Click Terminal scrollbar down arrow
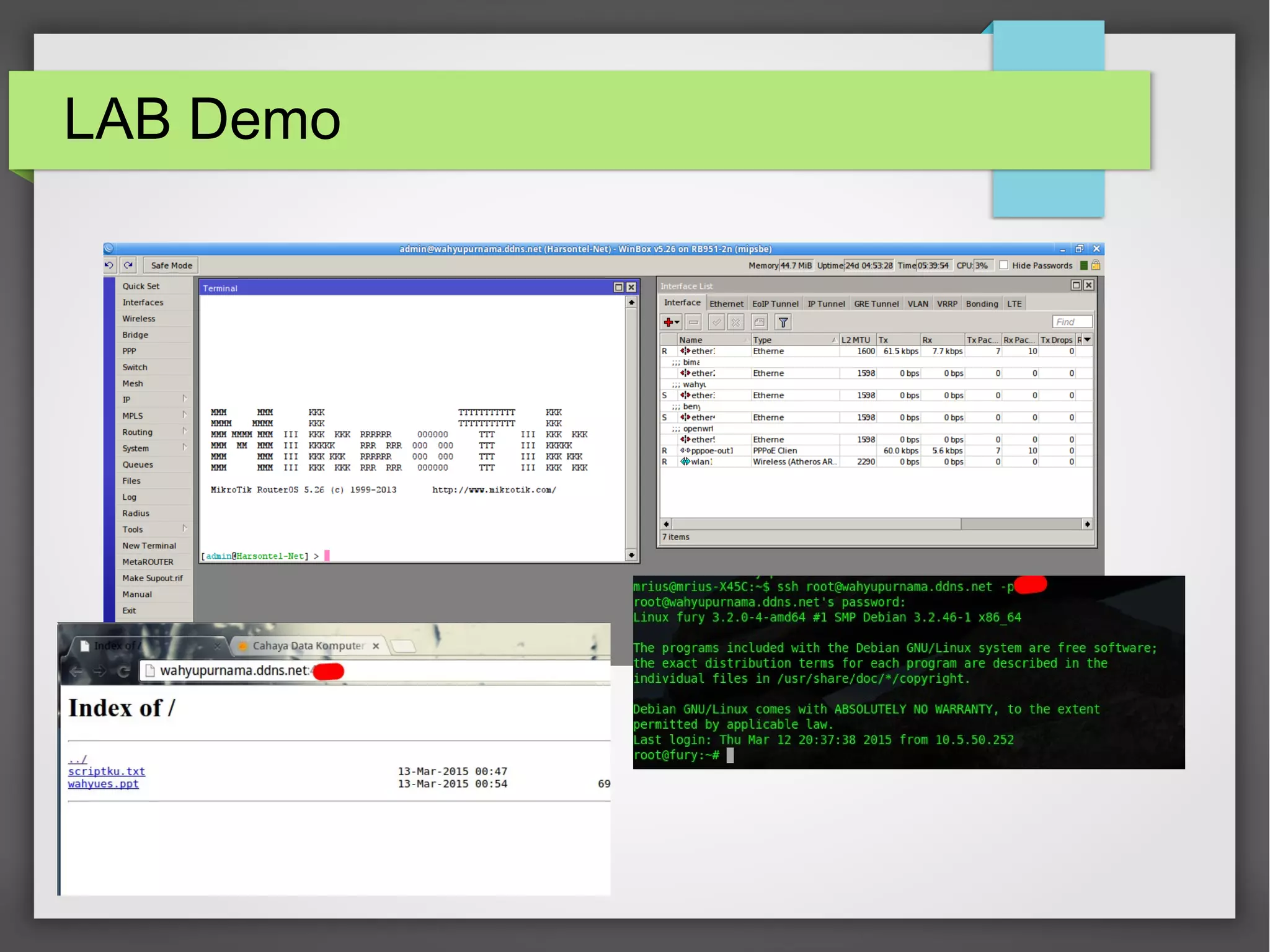The image size is (1270, 952). pos(631,555)
